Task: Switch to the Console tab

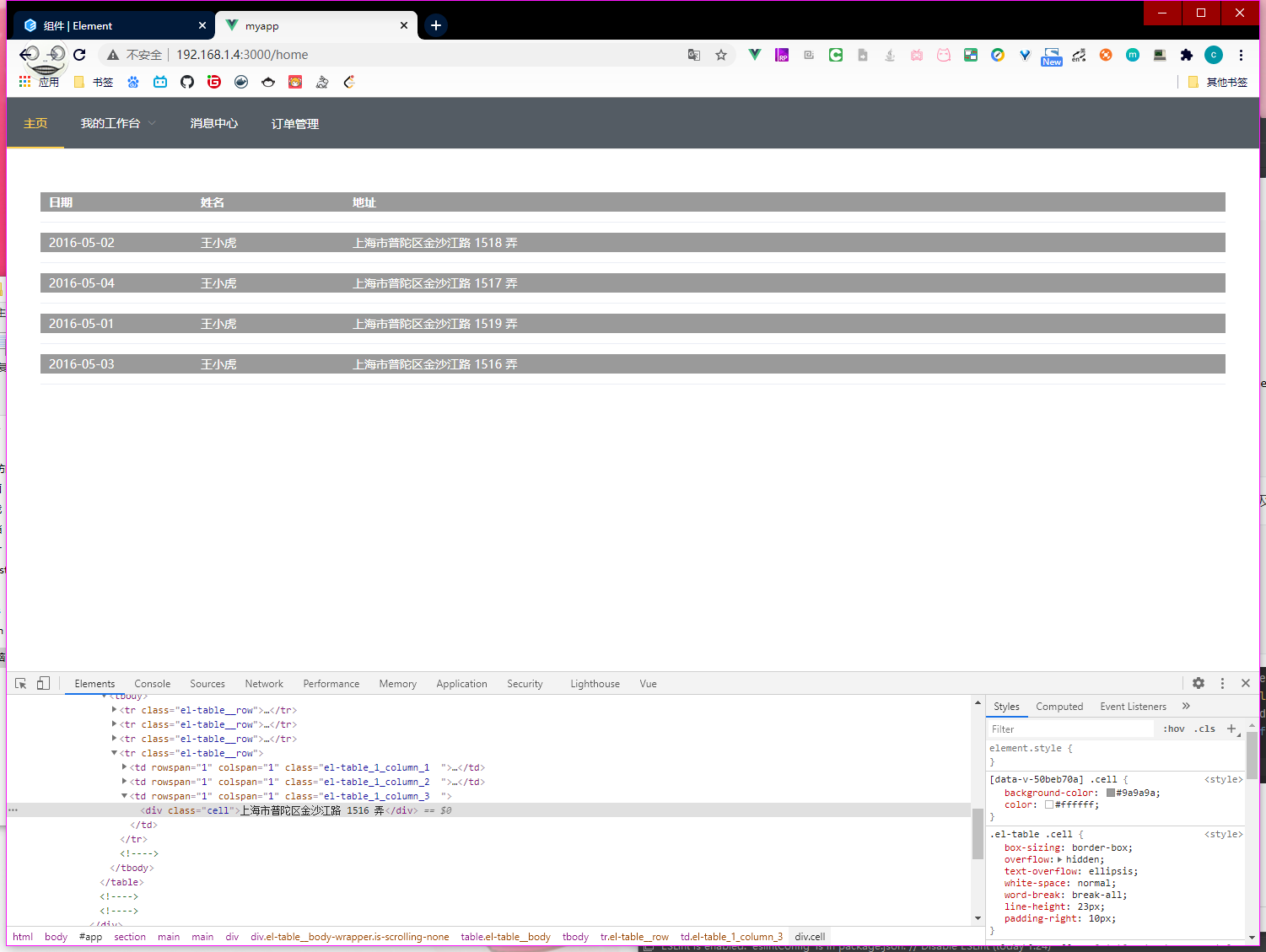Action: 152,684
